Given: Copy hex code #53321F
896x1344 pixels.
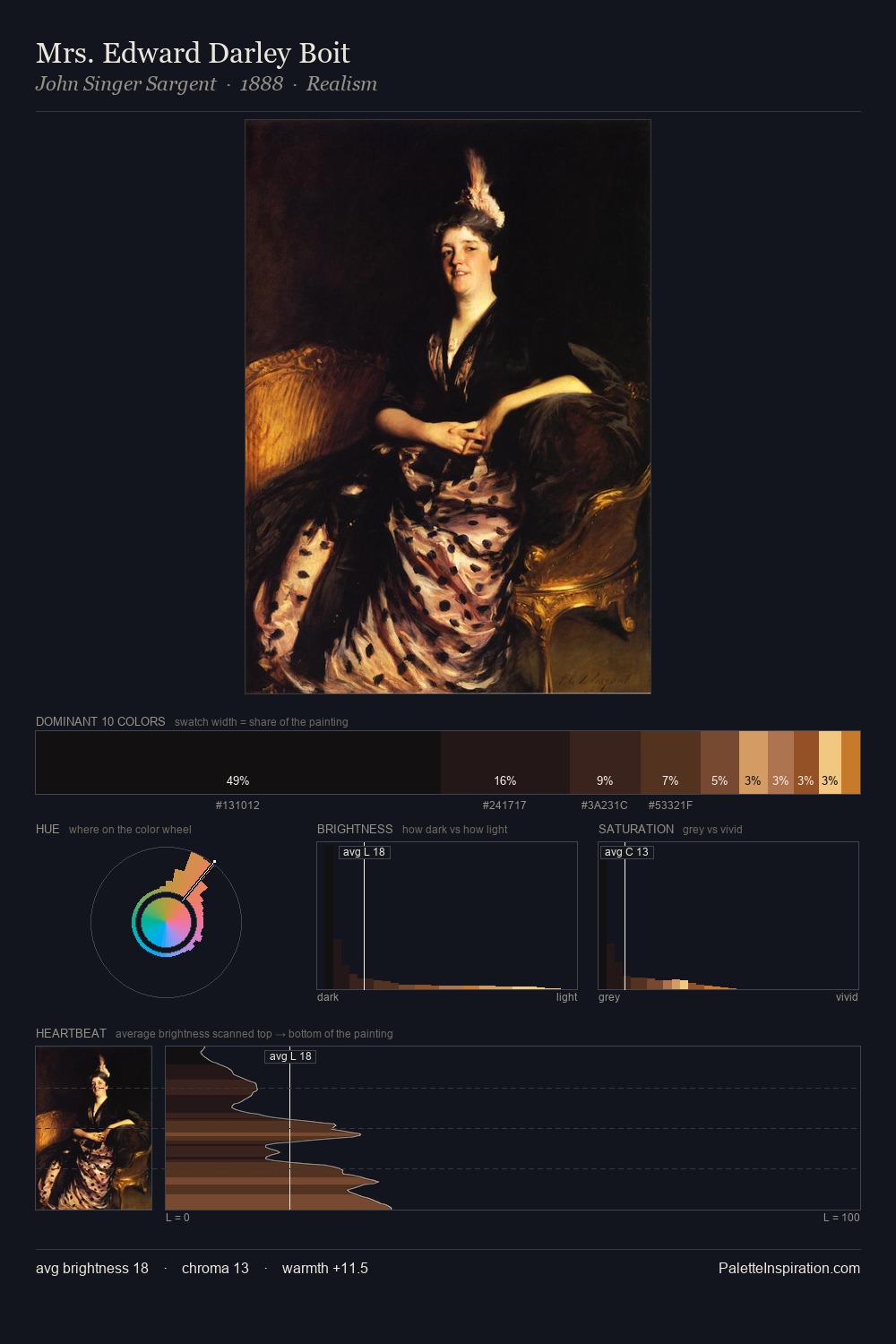Looking at the screenshot, I should [x=670, y=806].
